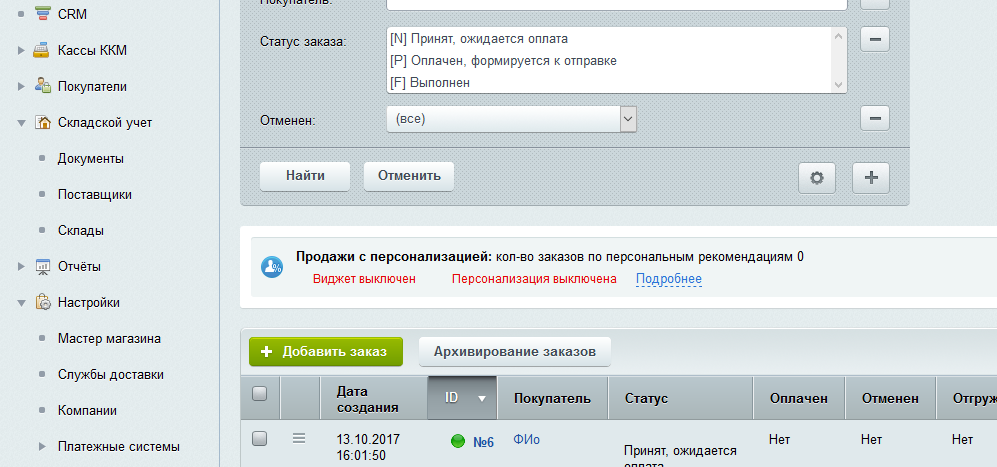Click the Покупатели users icon

43,86
